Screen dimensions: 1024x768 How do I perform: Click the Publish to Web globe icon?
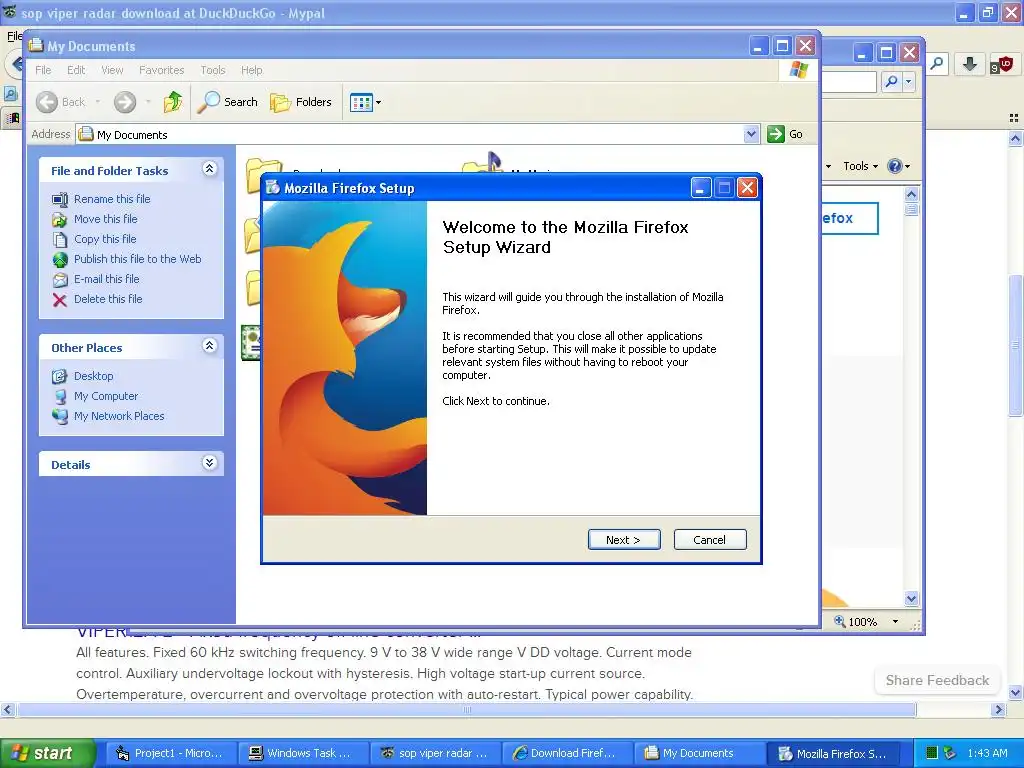pos(59,260)
